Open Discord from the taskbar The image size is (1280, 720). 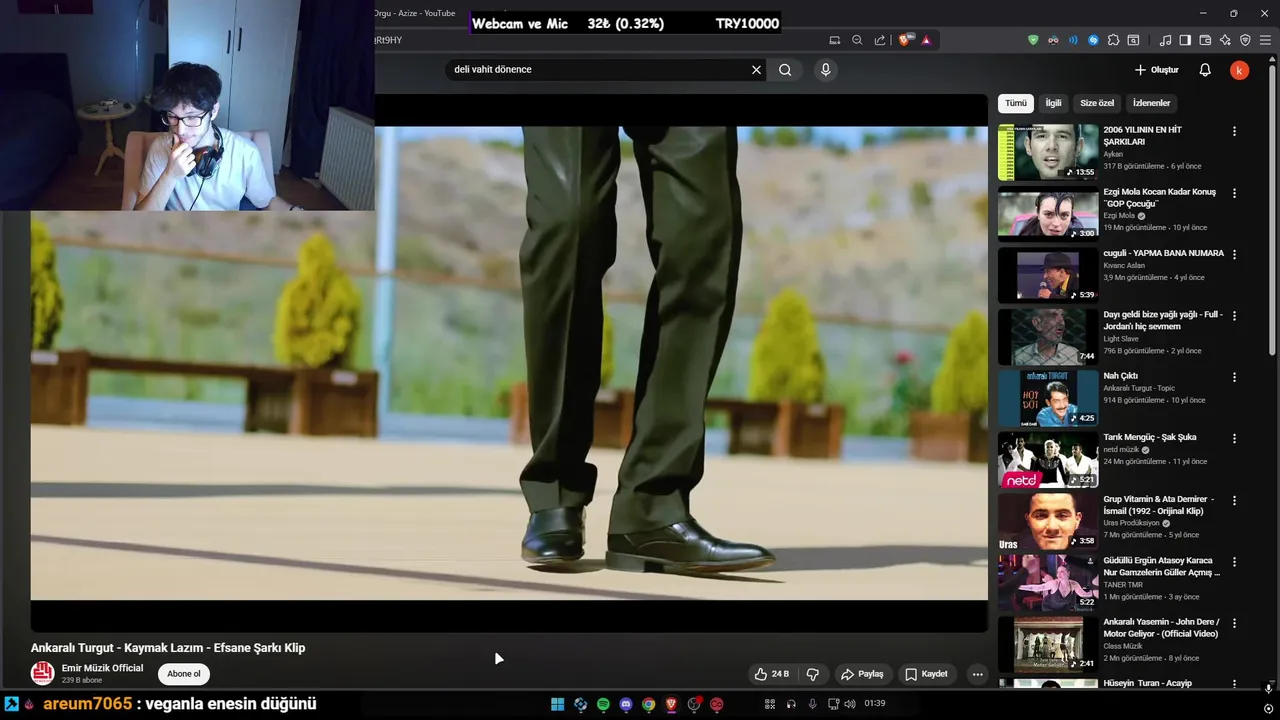[626, 704]
